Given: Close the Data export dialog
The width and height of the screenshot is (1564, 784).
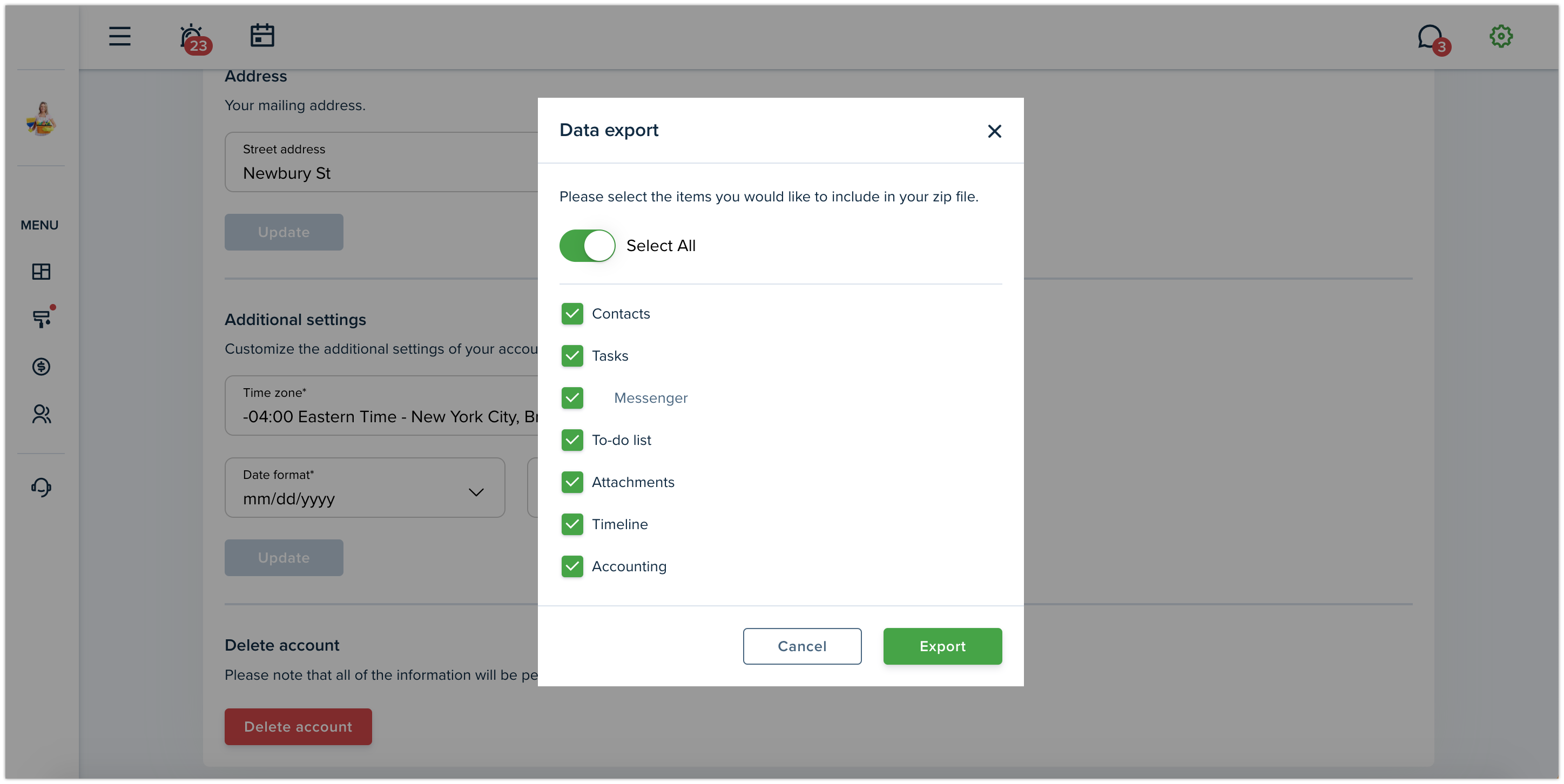Looking at the screenshot, I should click(x=994, y=131).
